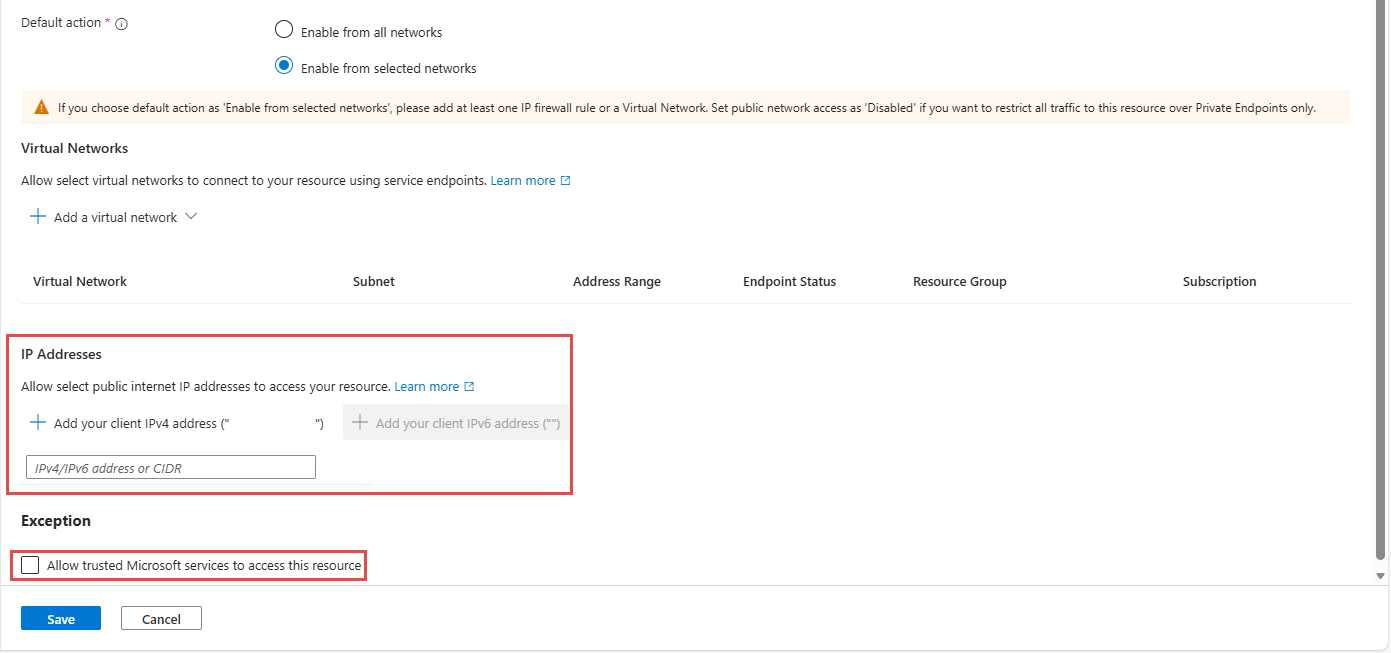This screenshot has width=1391, height=653.
Task: Click the orange warning triangle icon
Action: 41,107
